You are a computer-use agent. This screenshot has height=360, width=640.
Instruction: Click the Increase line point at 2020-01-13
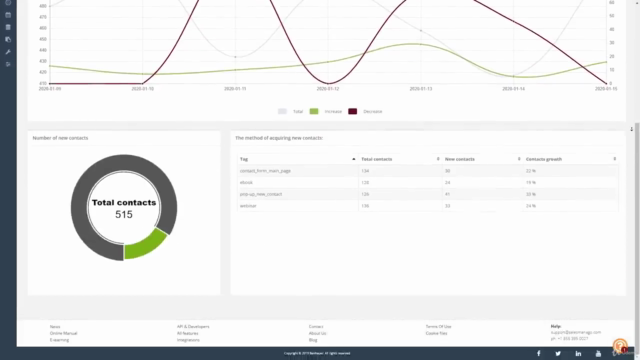[421, 44]
